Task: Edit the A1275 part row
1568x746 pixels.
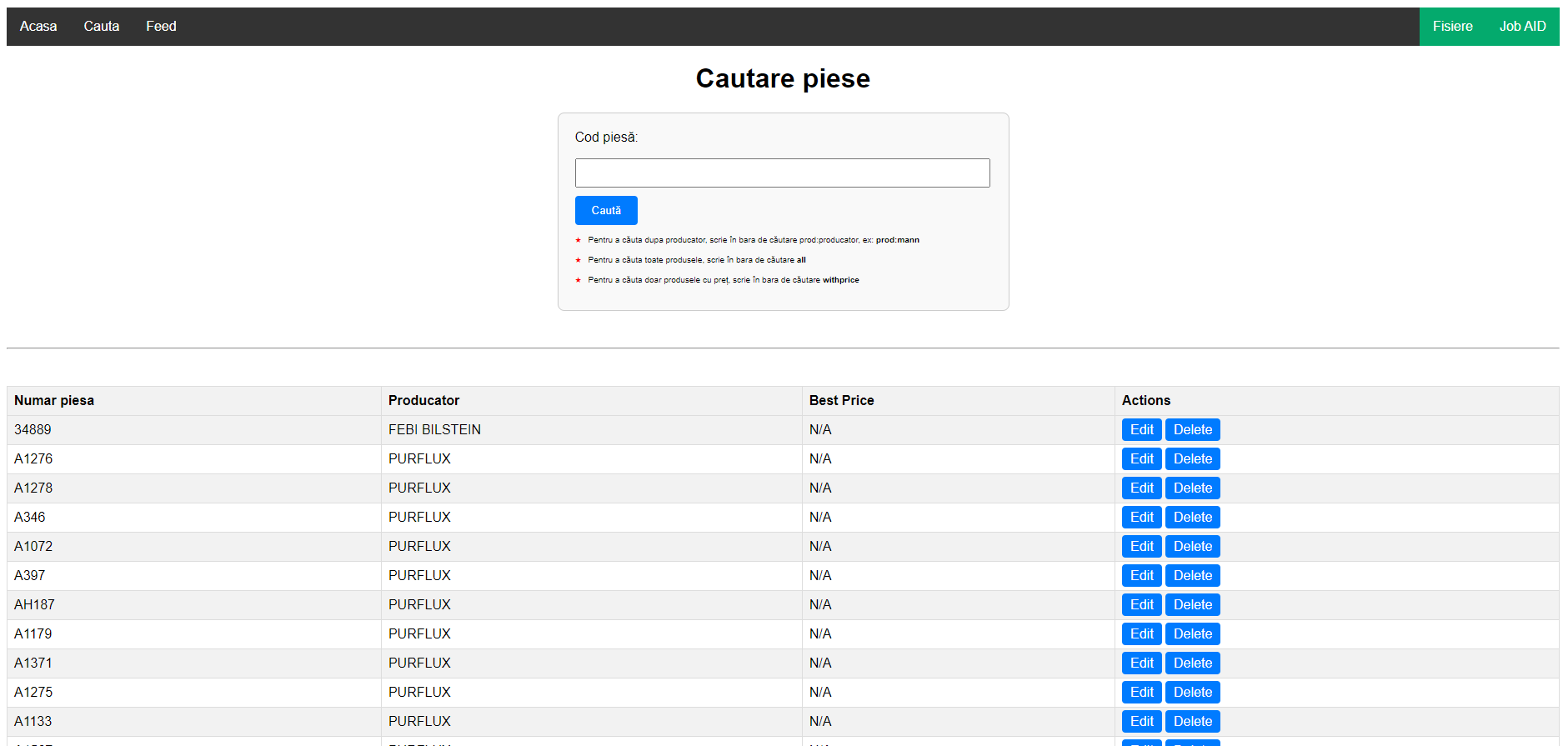Action: 1141,693
